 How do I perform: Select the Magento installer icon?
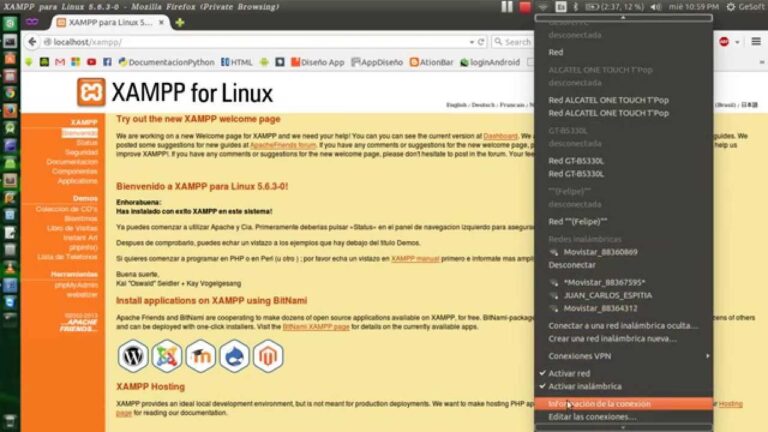268,355
